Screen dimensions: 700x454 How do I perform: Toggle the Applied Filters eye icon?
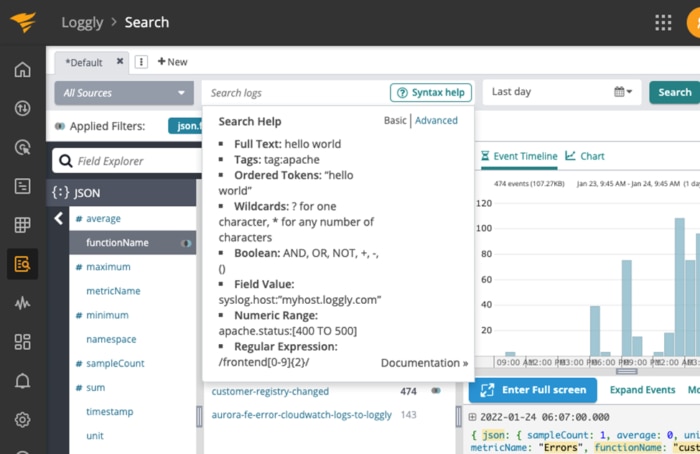pyautogui.click(x=60, y=126)
